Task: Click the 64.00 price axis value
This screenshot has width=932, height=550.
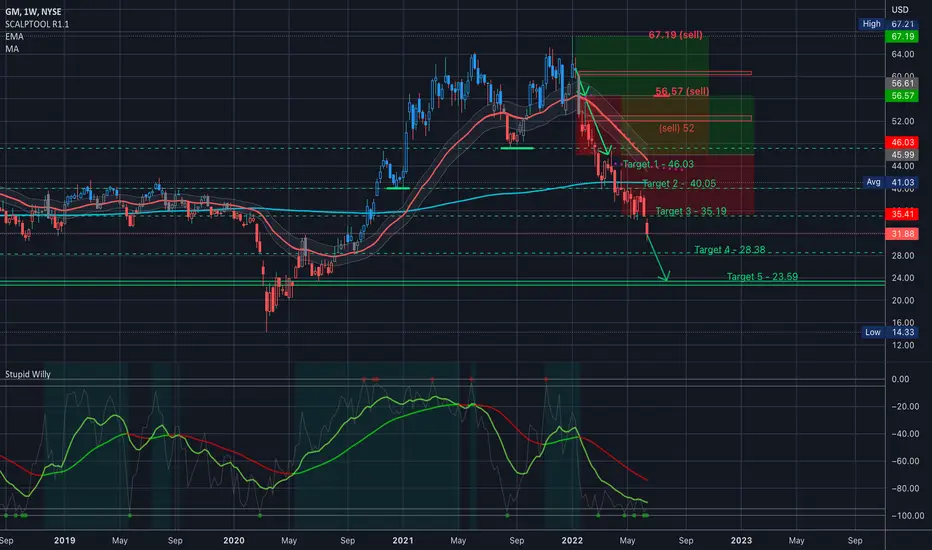Action: pyautogui.click(x=902, y=54)
